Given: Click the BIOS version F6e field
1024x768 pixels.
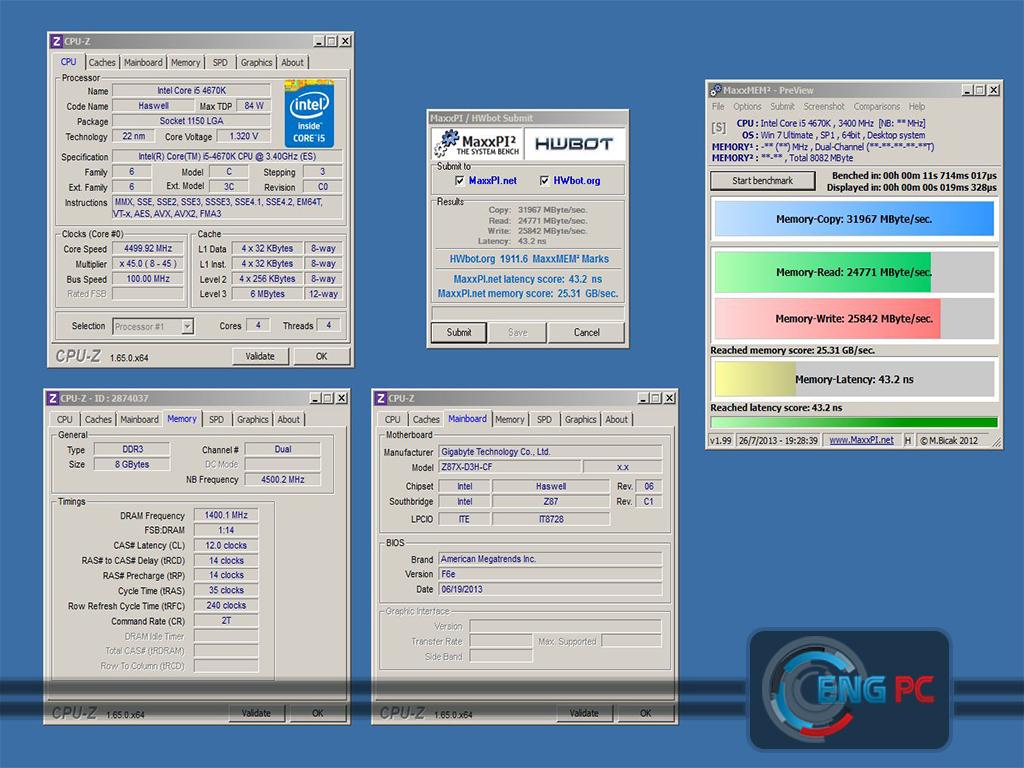Looking at the screenshot, I should click(x=550, y=574).
